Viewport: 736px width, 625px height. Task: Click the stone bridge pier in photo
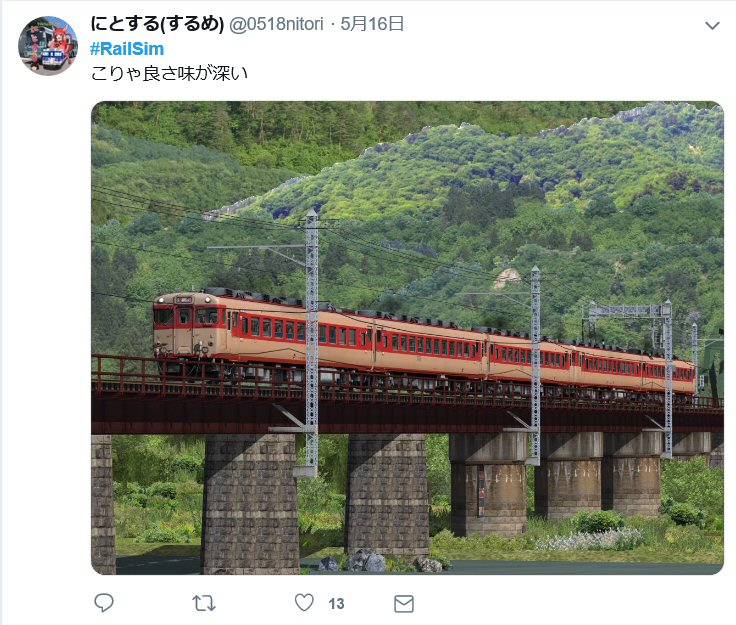(x=250, y=503)
